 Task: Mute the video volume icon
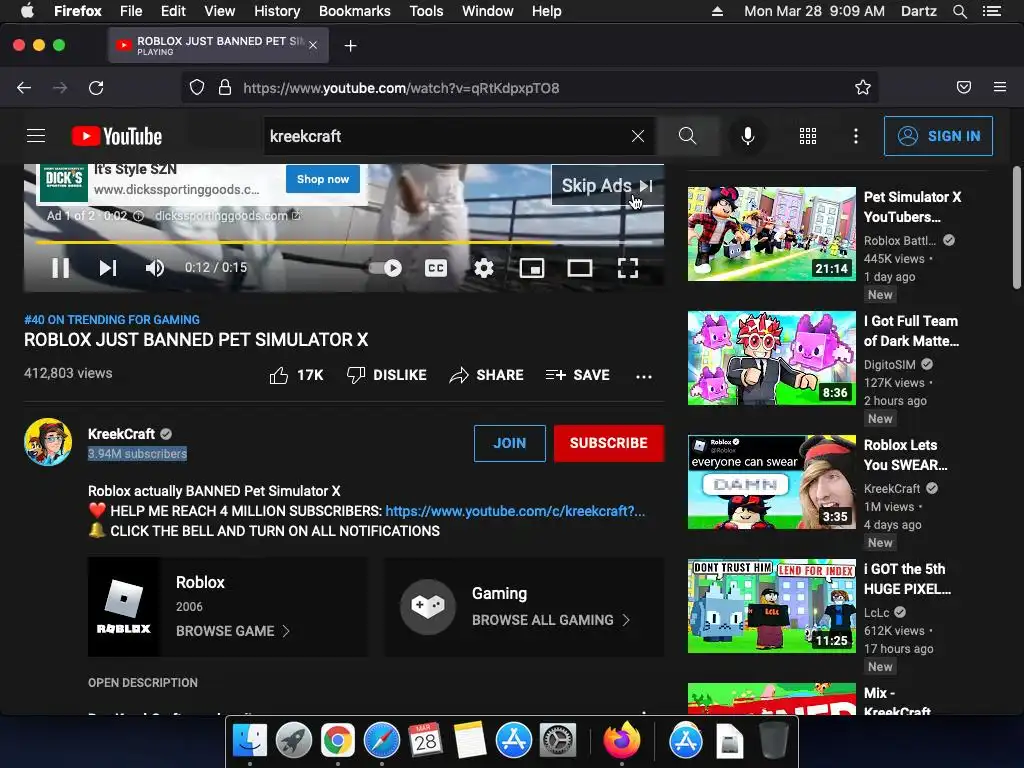(x=155, y=268)
